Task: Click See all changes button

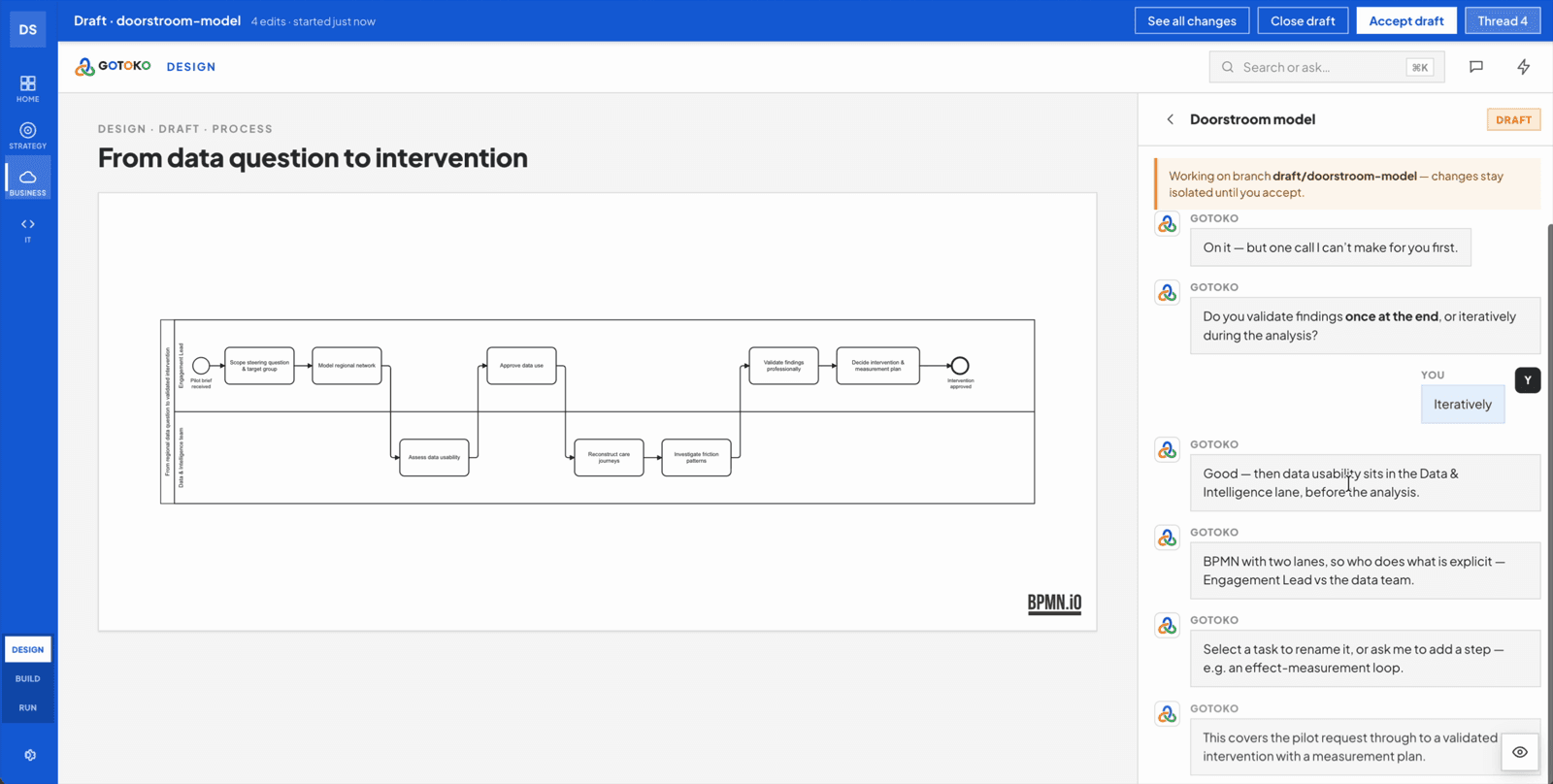Action: [1192, 20]
